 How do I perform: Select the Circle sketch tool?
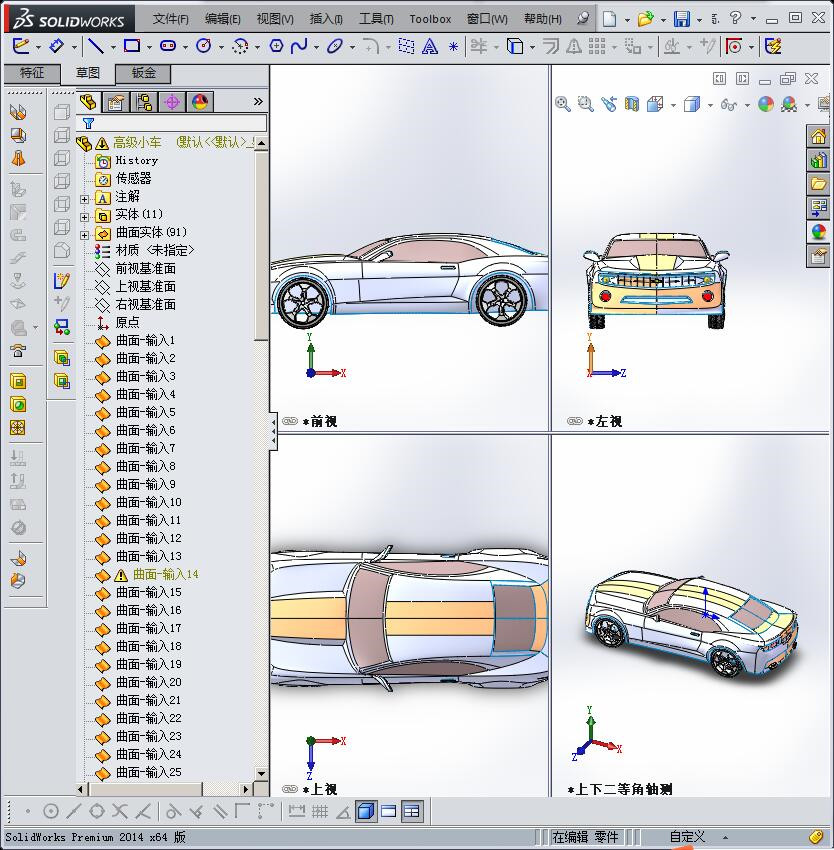click(x=204, y=46)
